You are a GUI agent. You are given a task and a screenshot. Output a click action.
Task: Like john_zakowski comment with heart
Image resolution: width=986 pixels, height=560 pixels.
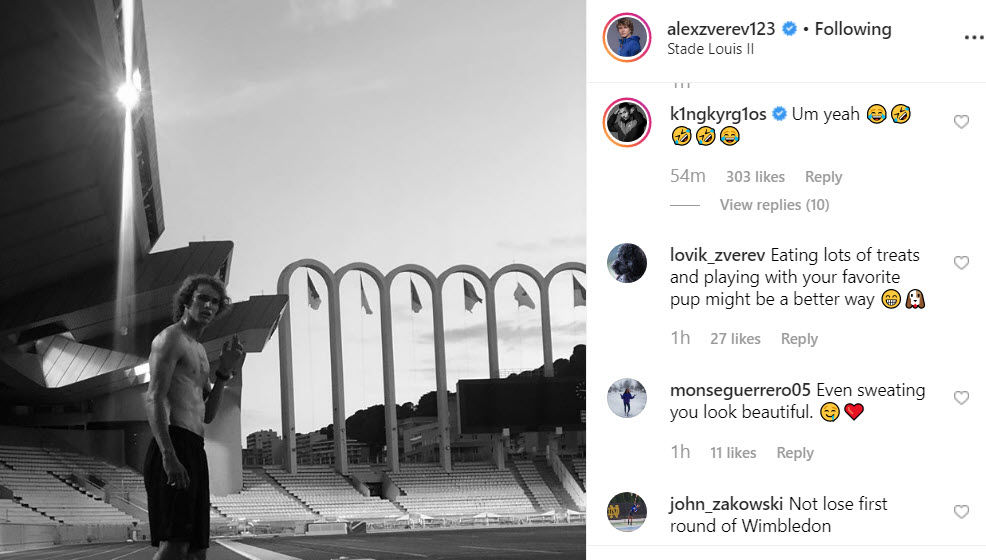click(x=961, y=511)
